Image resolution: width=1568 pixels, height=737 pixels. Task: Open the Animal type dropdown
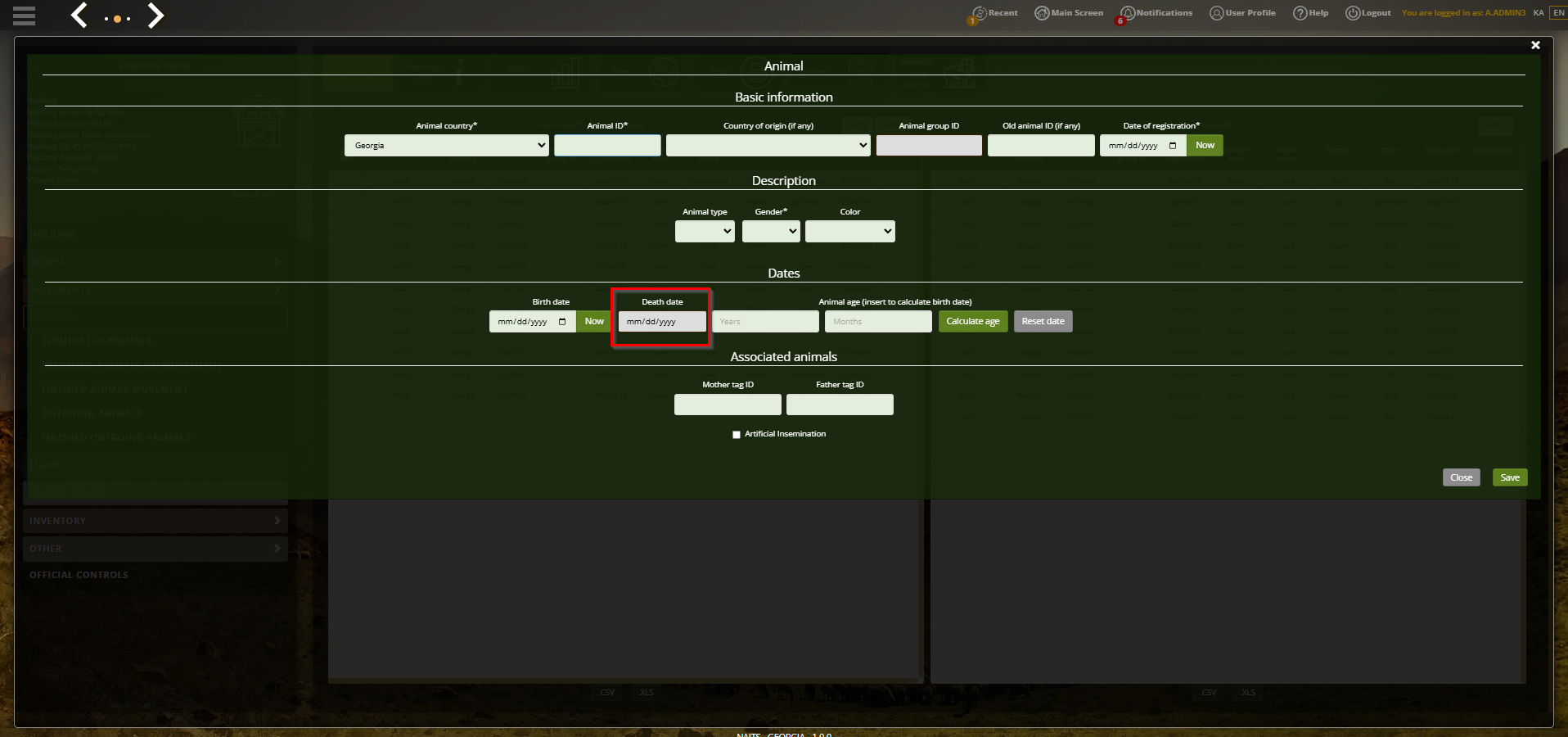[x=705, y=232]
